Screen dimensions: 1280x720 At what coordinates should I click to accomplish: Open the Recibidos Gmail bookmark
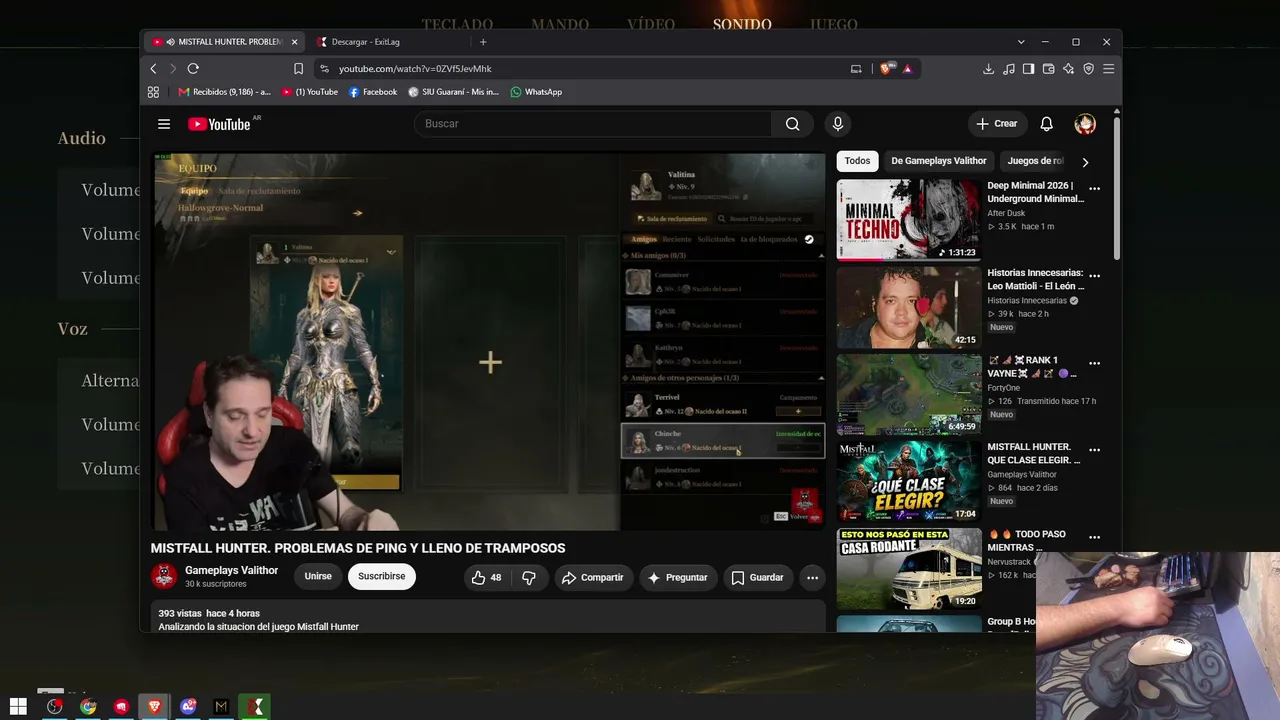point(224,92)
